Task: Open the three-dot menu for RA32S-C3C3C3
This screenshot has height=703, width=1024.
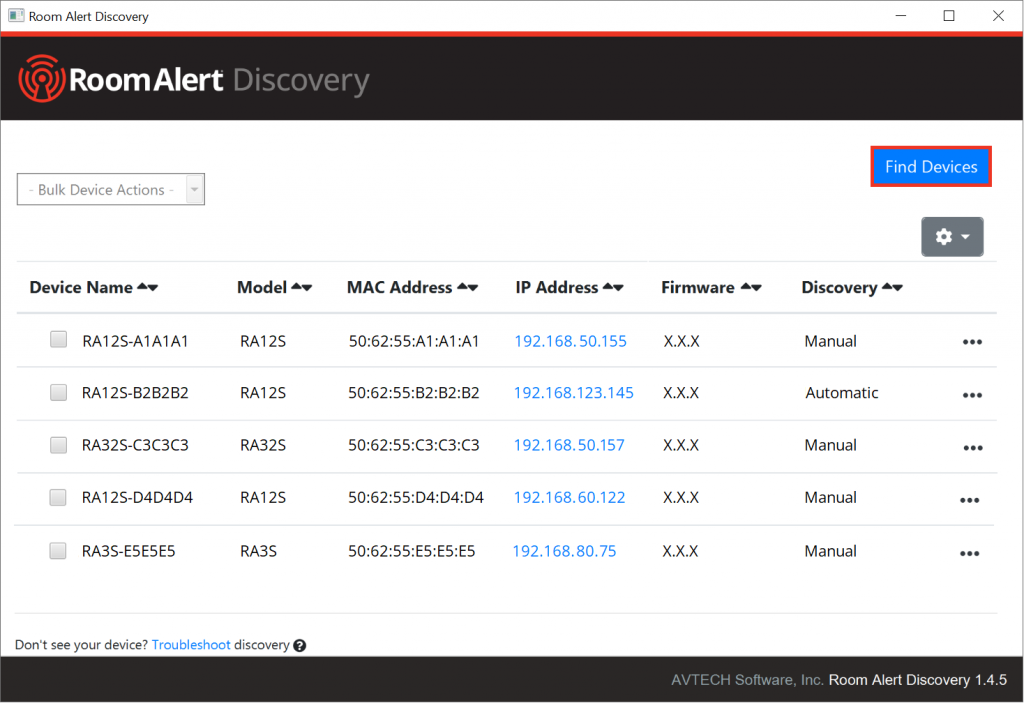Action: [971, 448]
